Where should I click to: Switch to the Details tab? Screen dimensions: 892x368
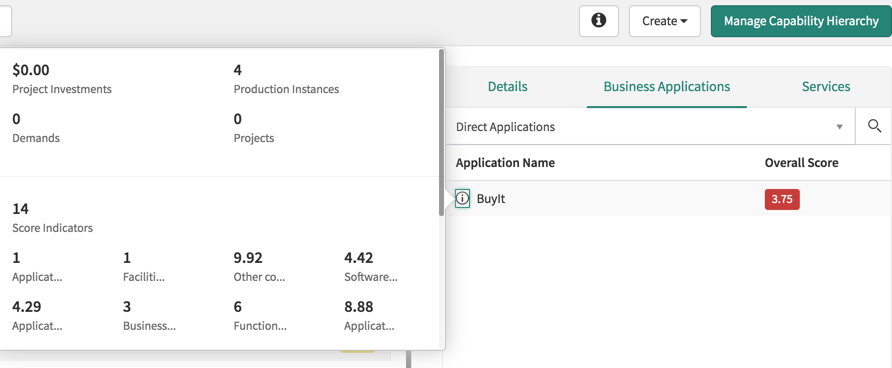[507, 86]
